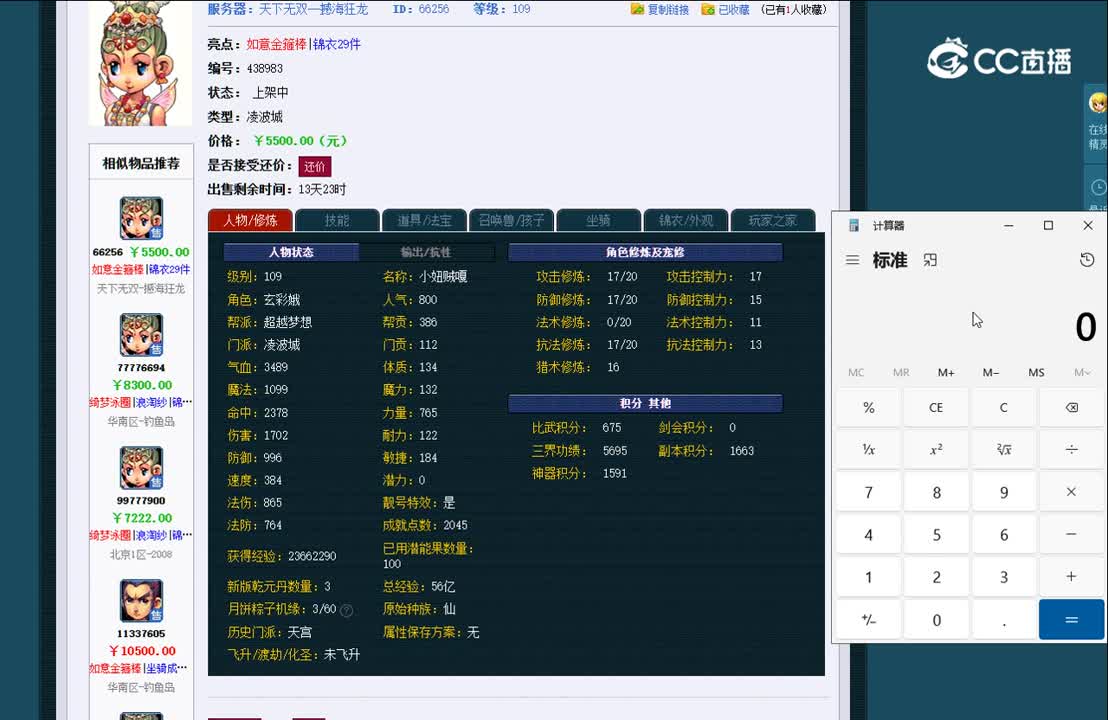Viewport: 1108px width, 720px height.
Task: Click the 还价 bargain button
Action: pos(314,167)
